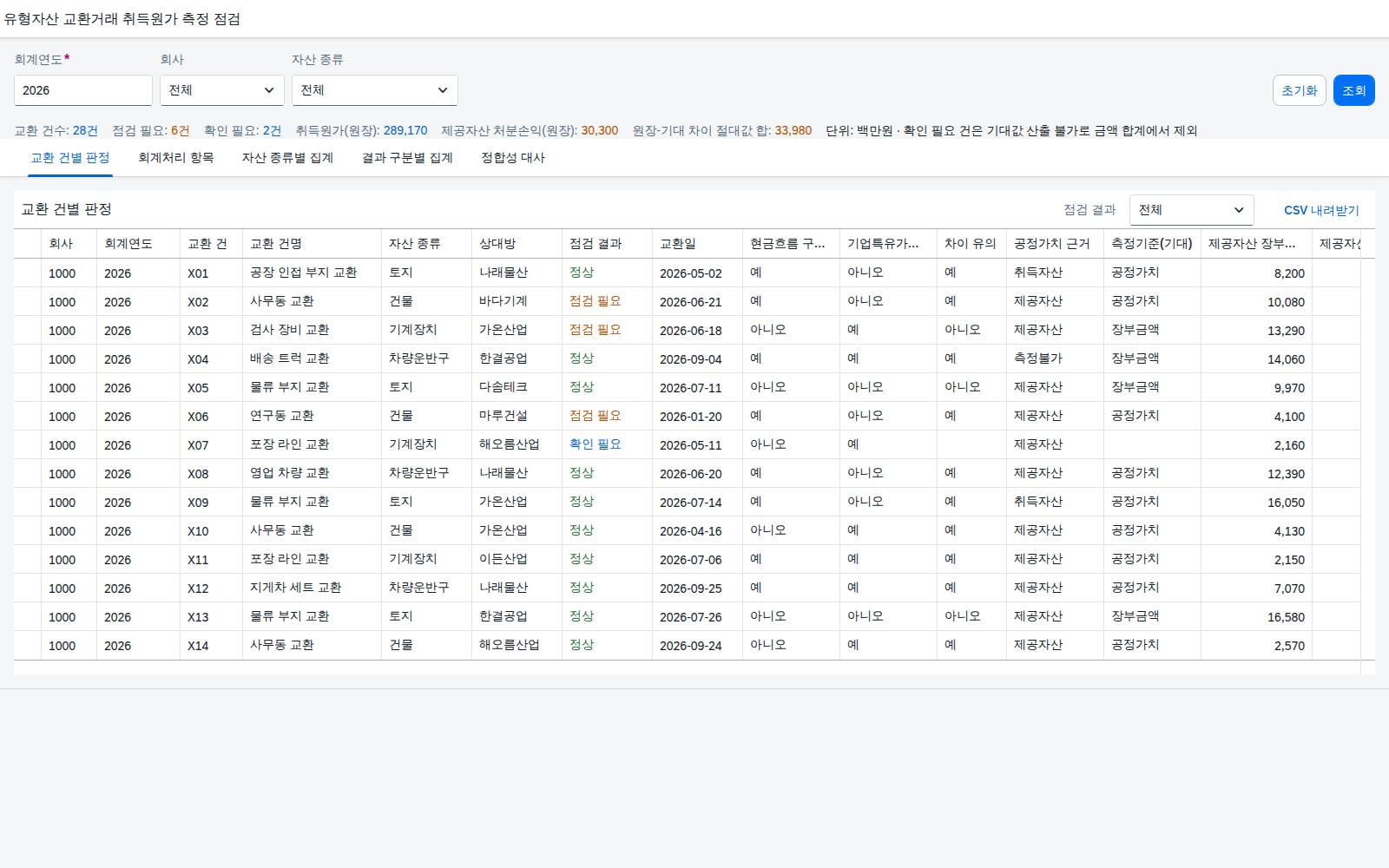This screenshot has height=868, width=1389.
Task: Open the 자산 종류 dropdown filter
Action: tap(375, 90)
